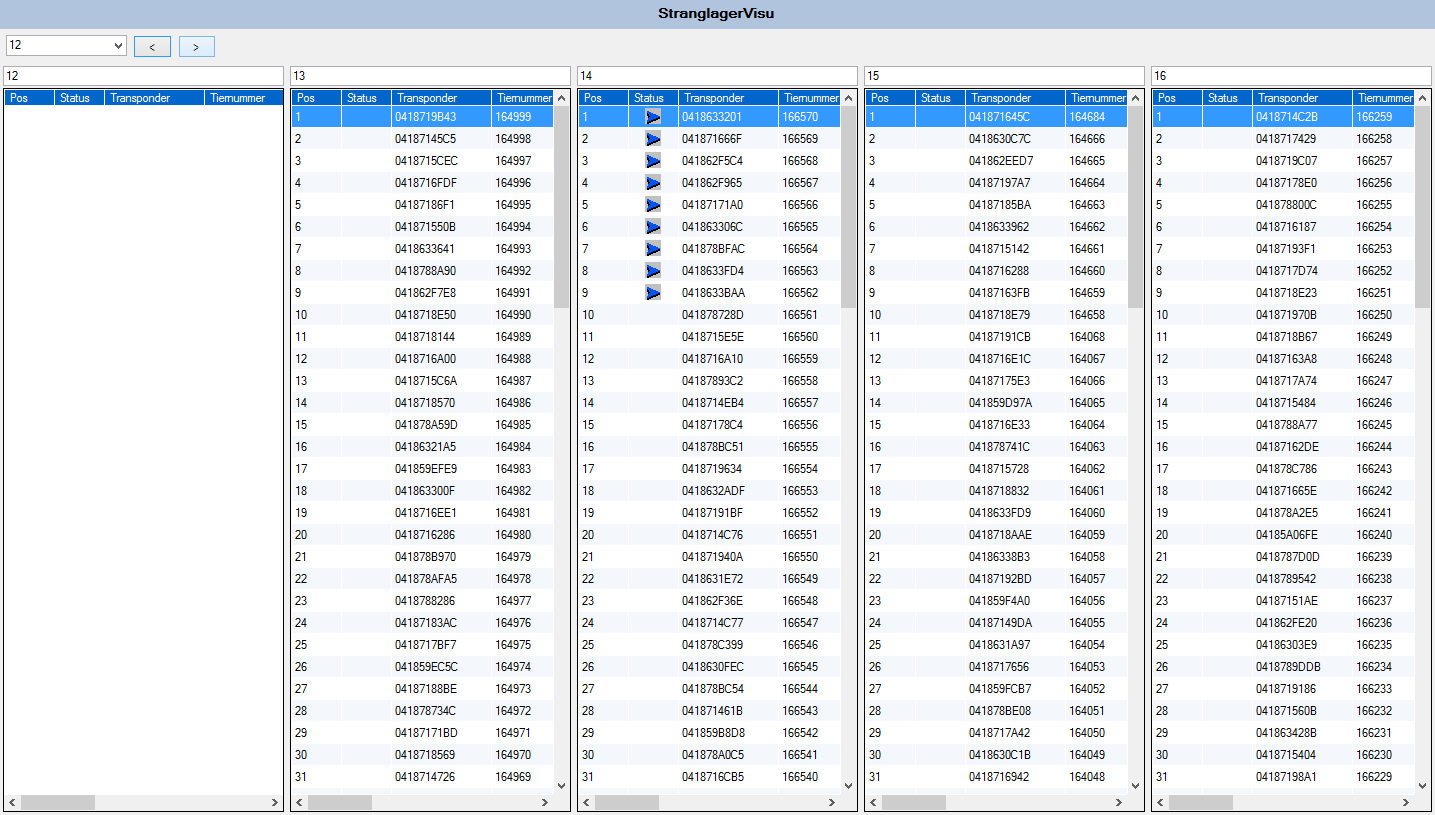Select Tiernummer 164068 cell
1435x815 pixels.
(x=1096, y=337)
